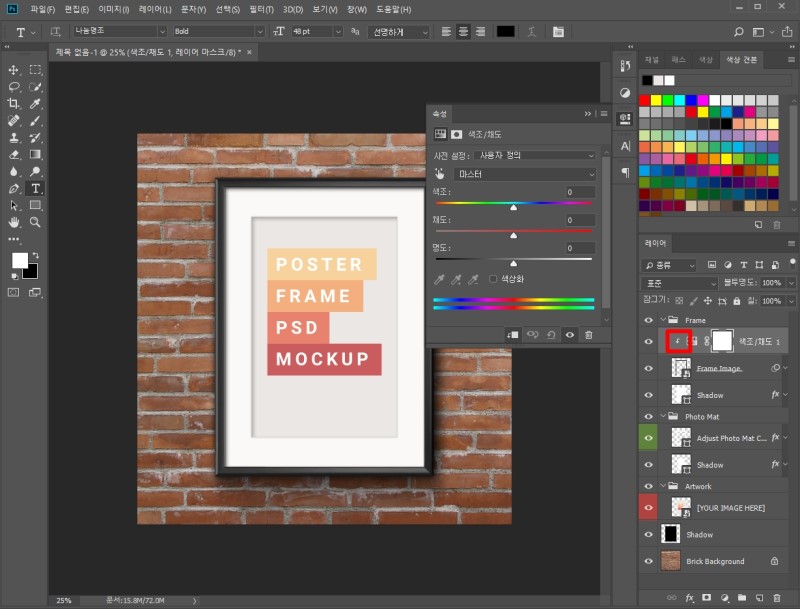The image size is (800, 609).
Task: Activate the Horizontal Type tool
Action: 35,188
